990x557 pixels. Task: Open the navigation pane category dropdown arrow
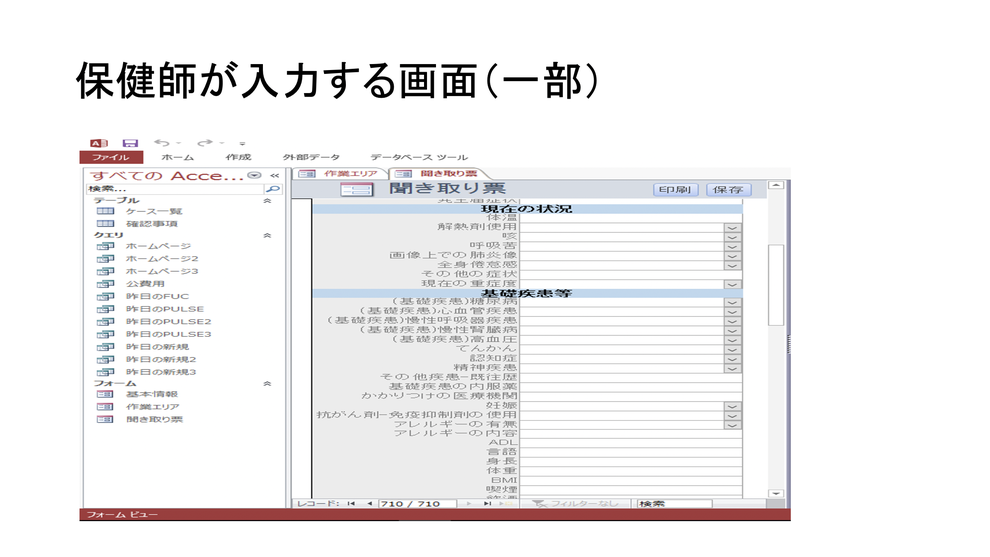pos(254,176)
